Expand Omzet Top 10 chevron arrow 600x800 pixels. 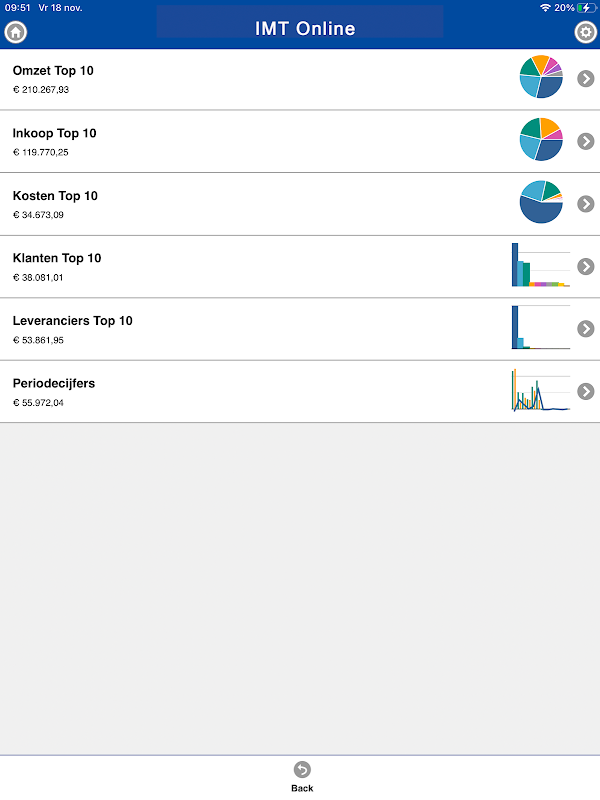click(x=586, y=79)
